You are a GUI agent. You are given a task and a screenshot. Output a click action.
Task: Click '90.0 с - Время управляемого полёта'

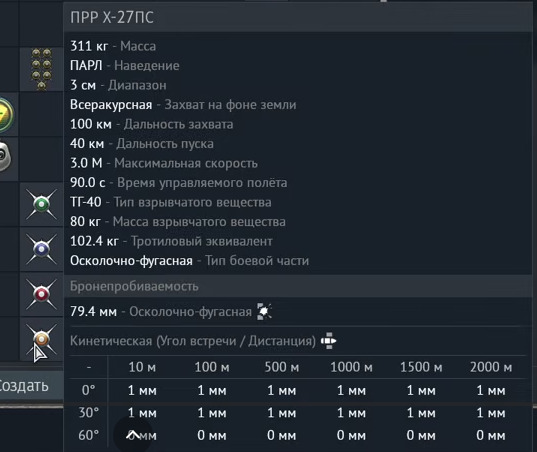coord(178,183)
